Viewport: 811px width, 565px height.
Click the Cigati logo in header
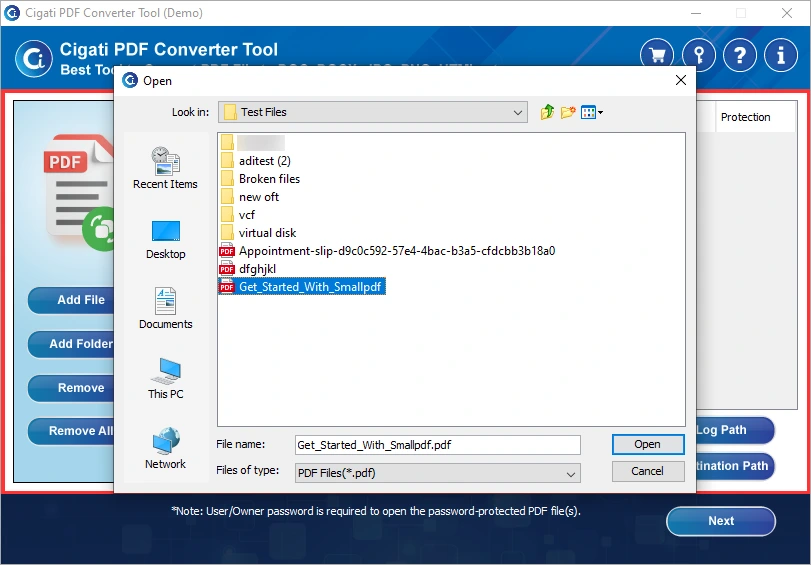(34, 58)
